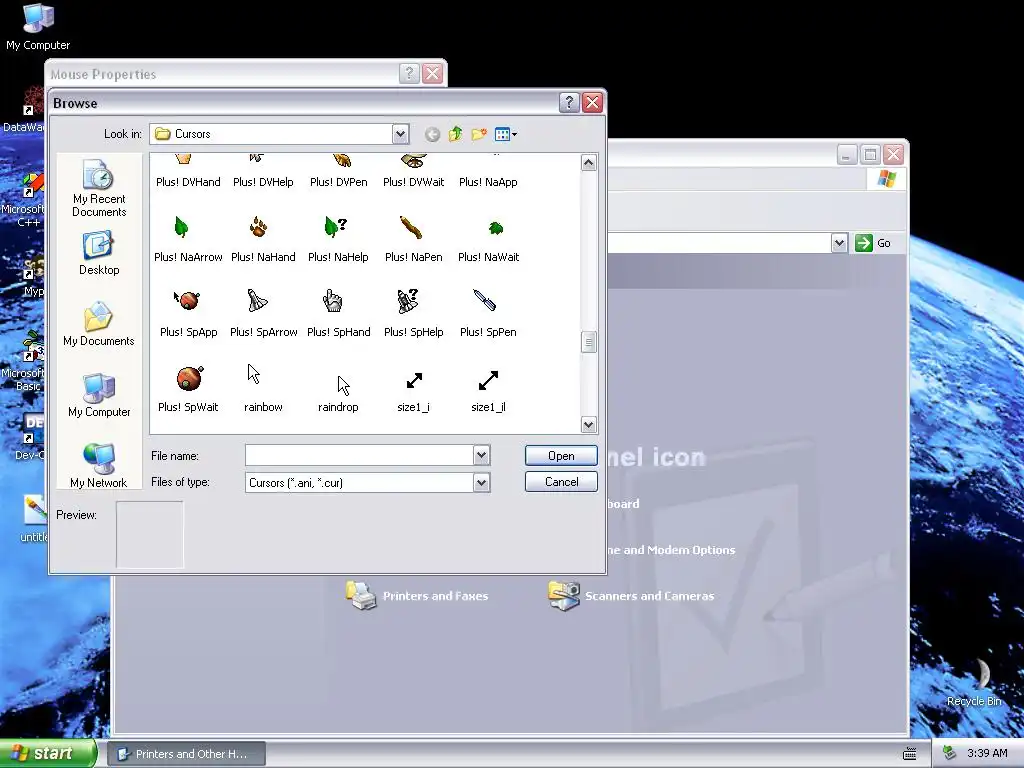This screenshot has width=1024, height=768.
Task: Select the Plus! NaPen twig cursor
Action: (x=413, y=239)
